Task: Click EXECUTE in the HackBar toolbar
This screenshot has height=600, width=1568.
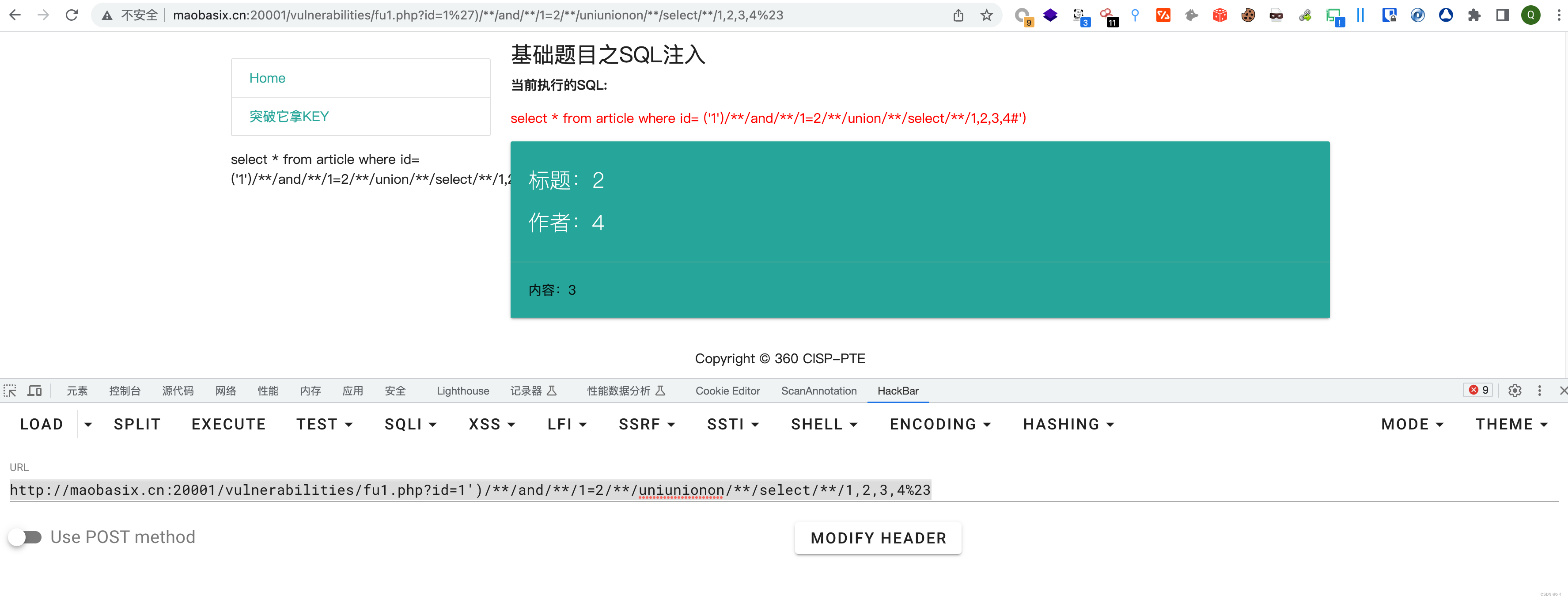Action: (x=228, y=424)
